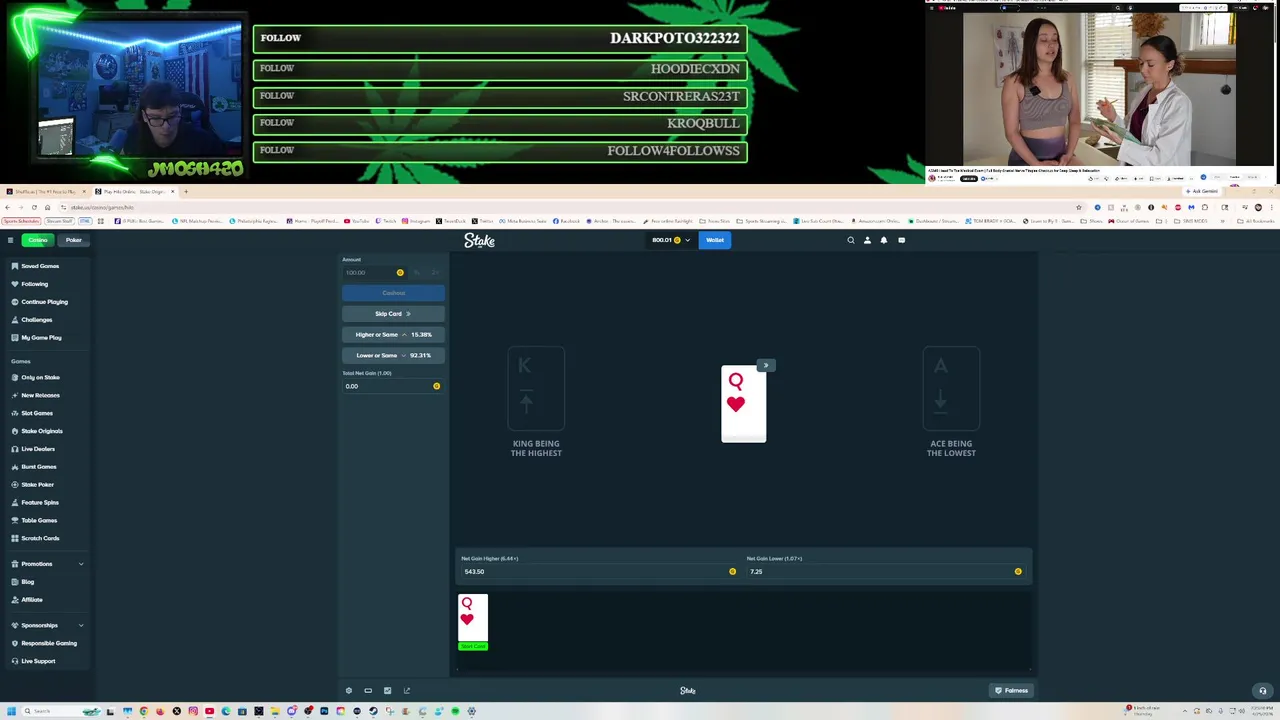Click the browser bookmark star icon

point(1079,207)
